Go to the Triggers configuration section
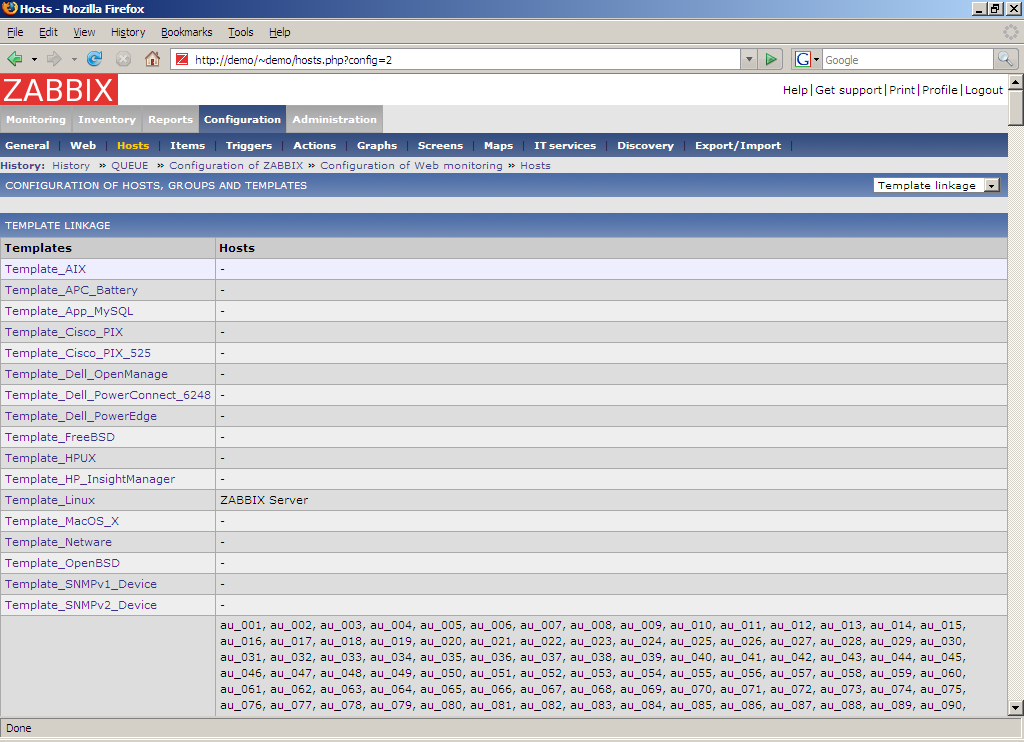Viewport: 1024px width, 742px height. click(249, 146)
